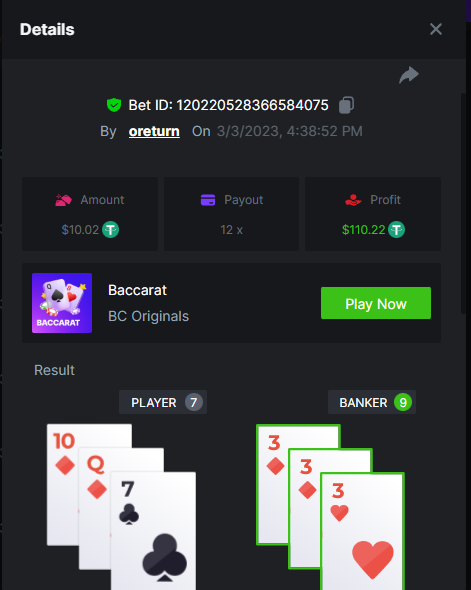
Task: Select the BANKER score label
Action: tap(372, 402)
